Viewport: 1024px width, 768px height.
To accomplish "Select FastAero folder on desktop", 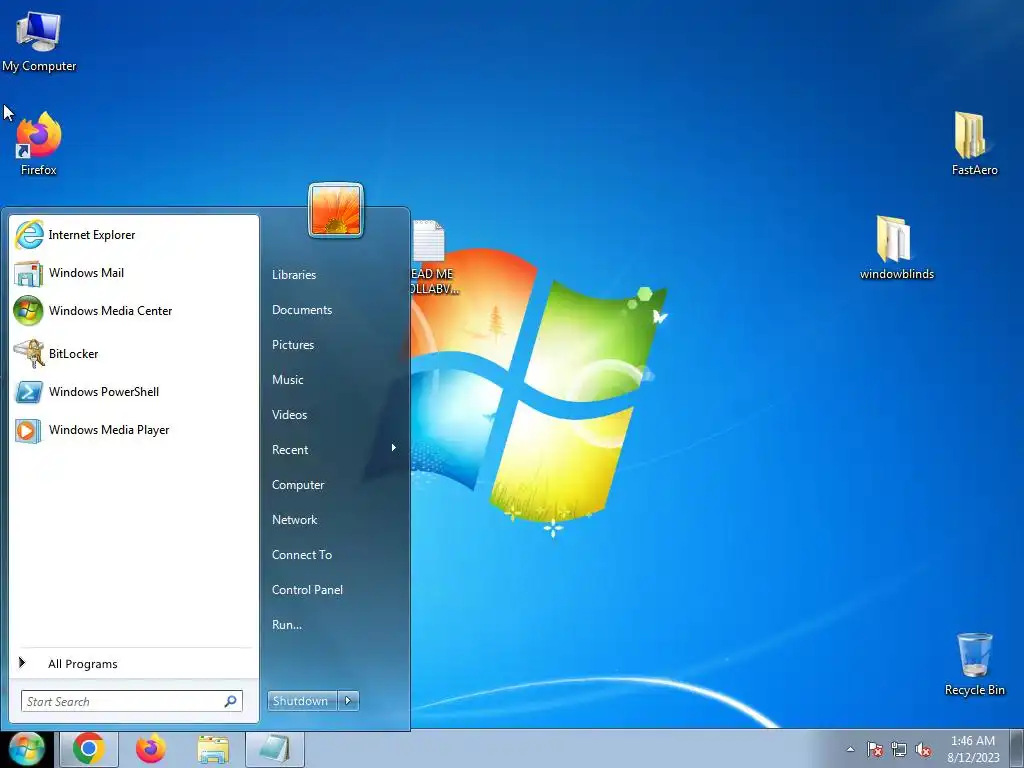I will [x=974, y=144].
